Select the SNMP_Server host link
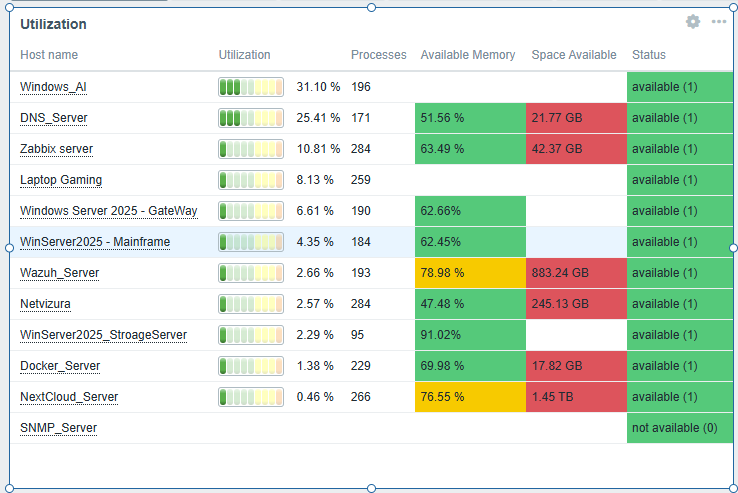 coord(59,428)
